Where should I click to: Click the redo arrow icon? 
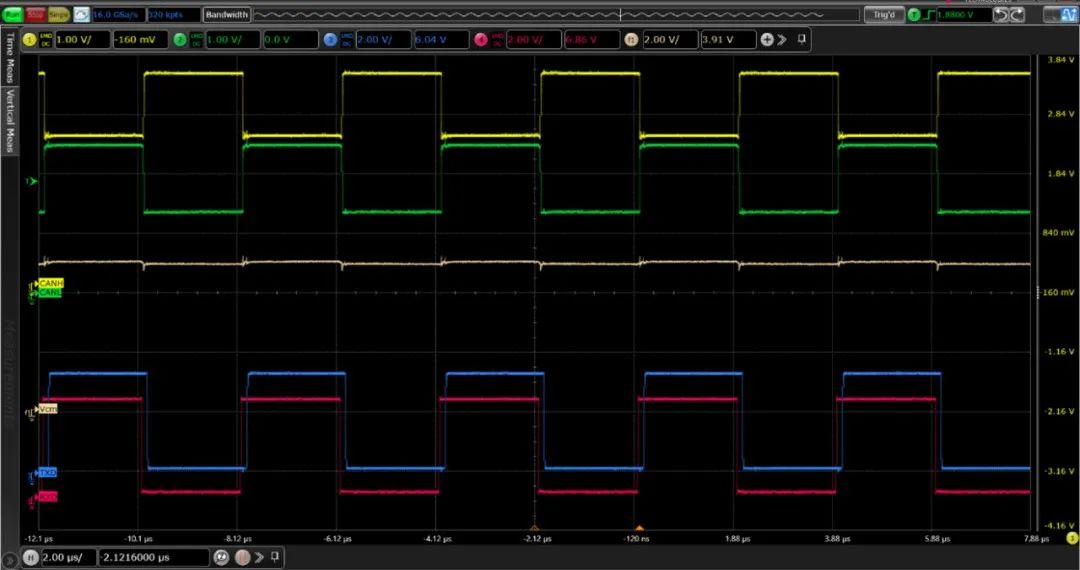pyautogui.click(x=1017, y=14)
